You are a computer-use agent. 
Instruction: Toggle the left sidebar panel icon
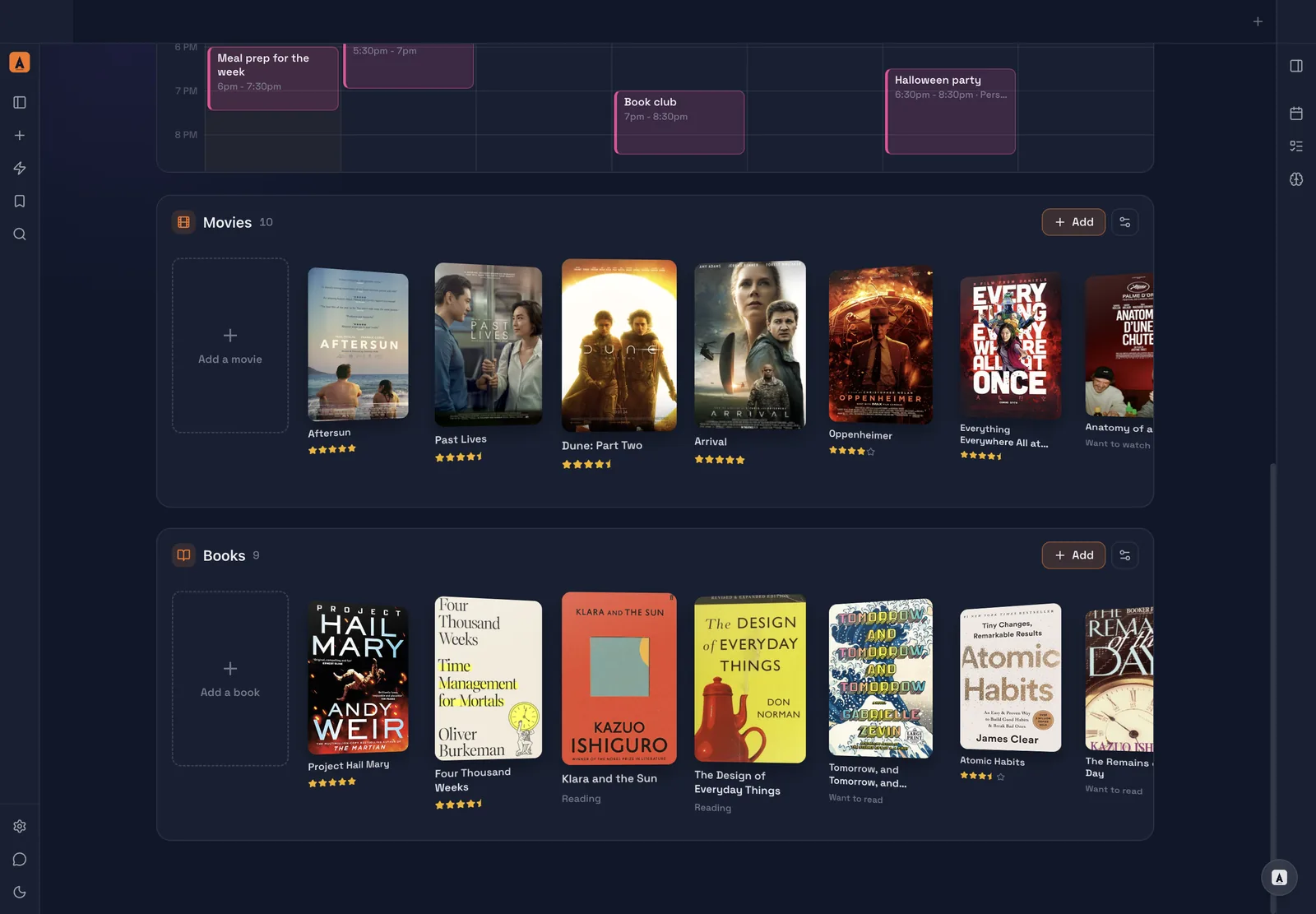[20, 103]
